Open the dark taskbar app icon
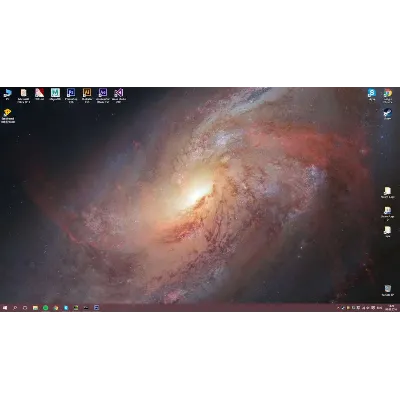 [x=86, y=308]
